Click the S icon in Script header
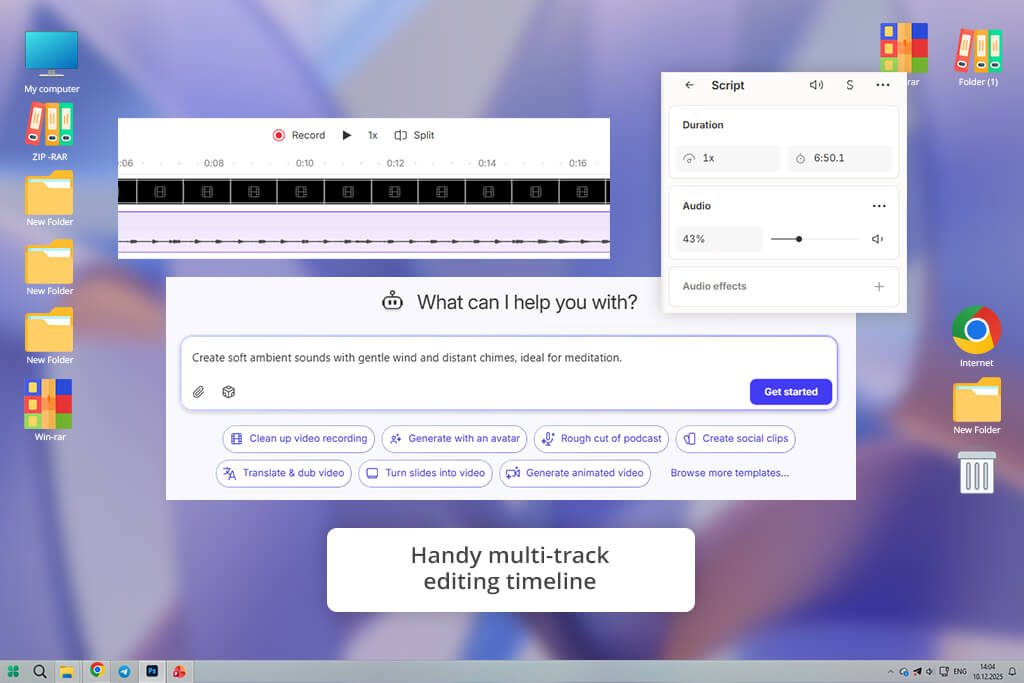 (x=850, y=85)
